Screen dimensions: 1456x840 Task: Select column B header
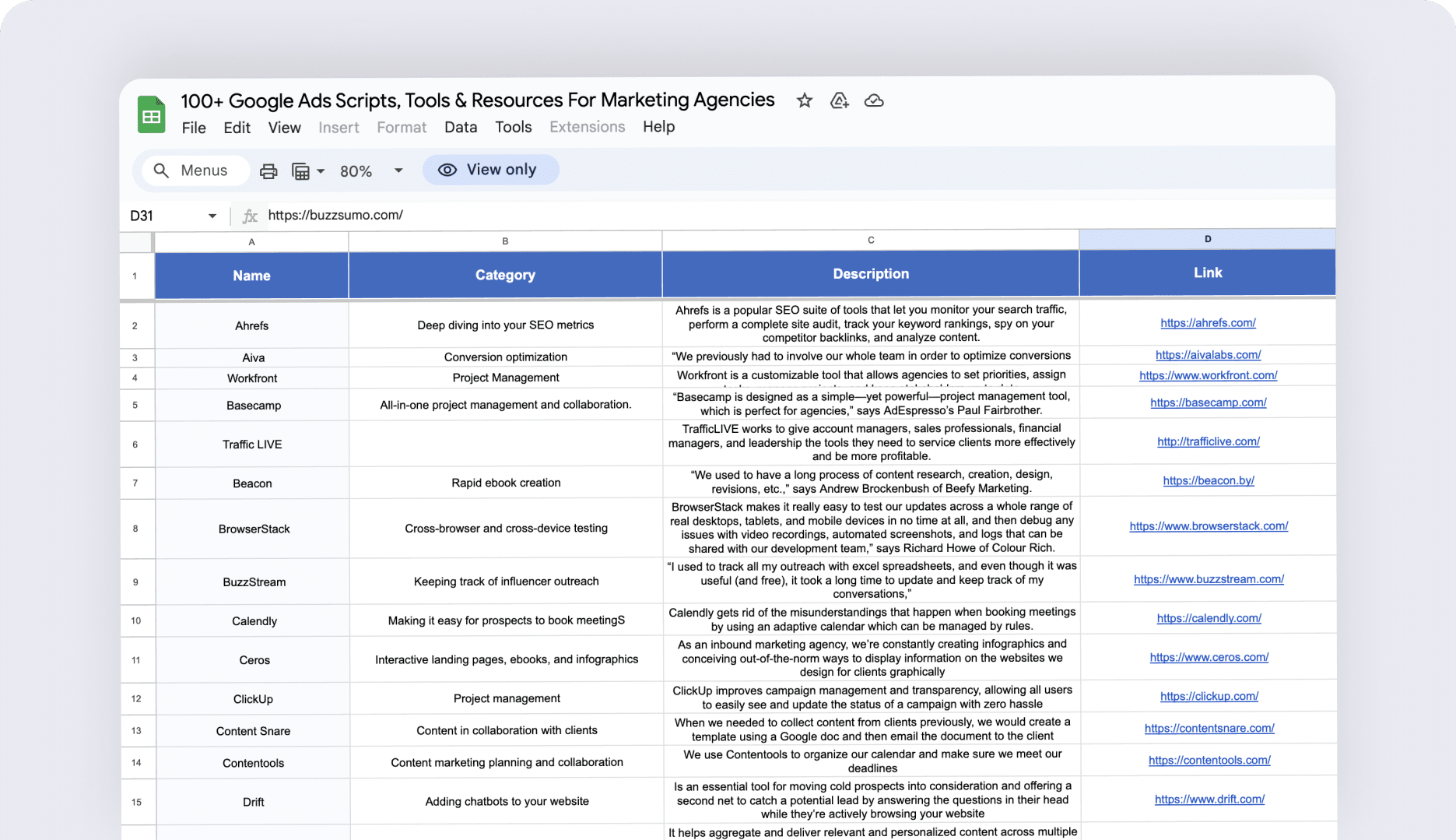pyautogui.click(x=505, y=241)
